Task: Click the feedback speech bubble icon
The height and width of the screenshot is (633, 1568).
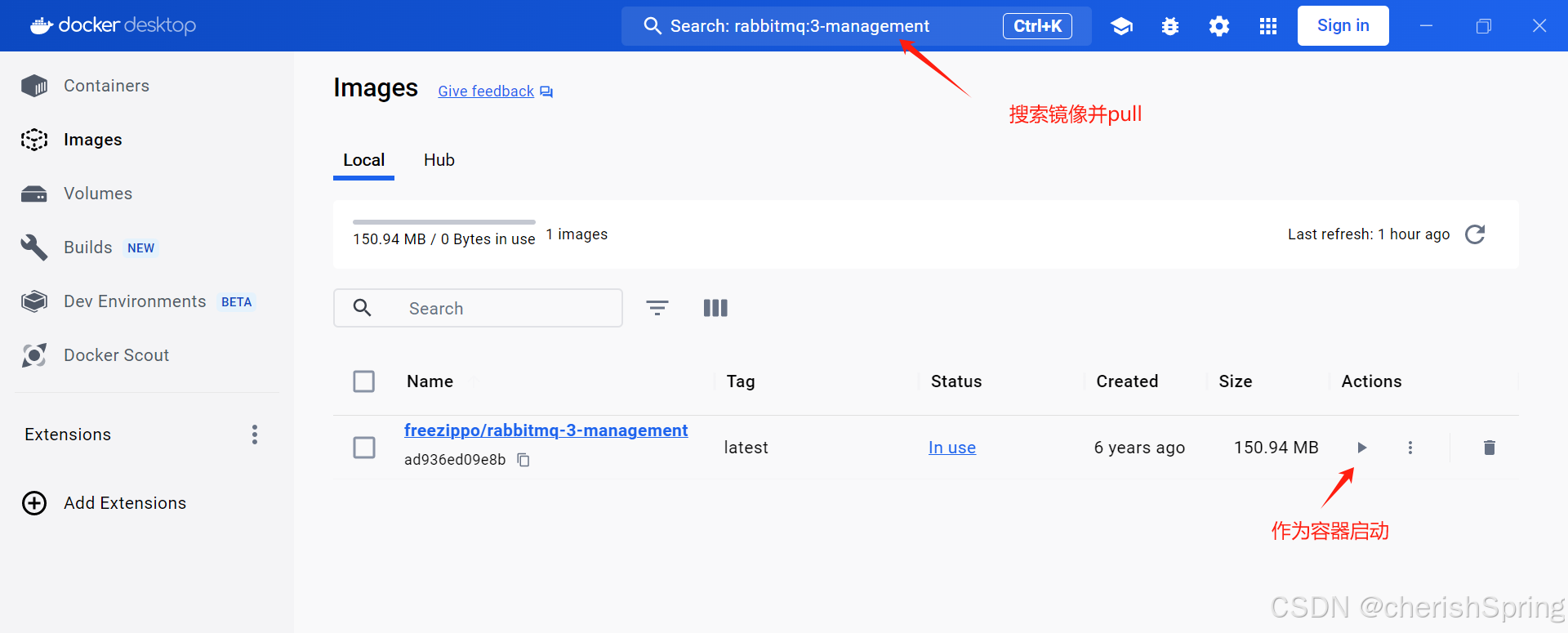Action: click(x=546, y=91)
